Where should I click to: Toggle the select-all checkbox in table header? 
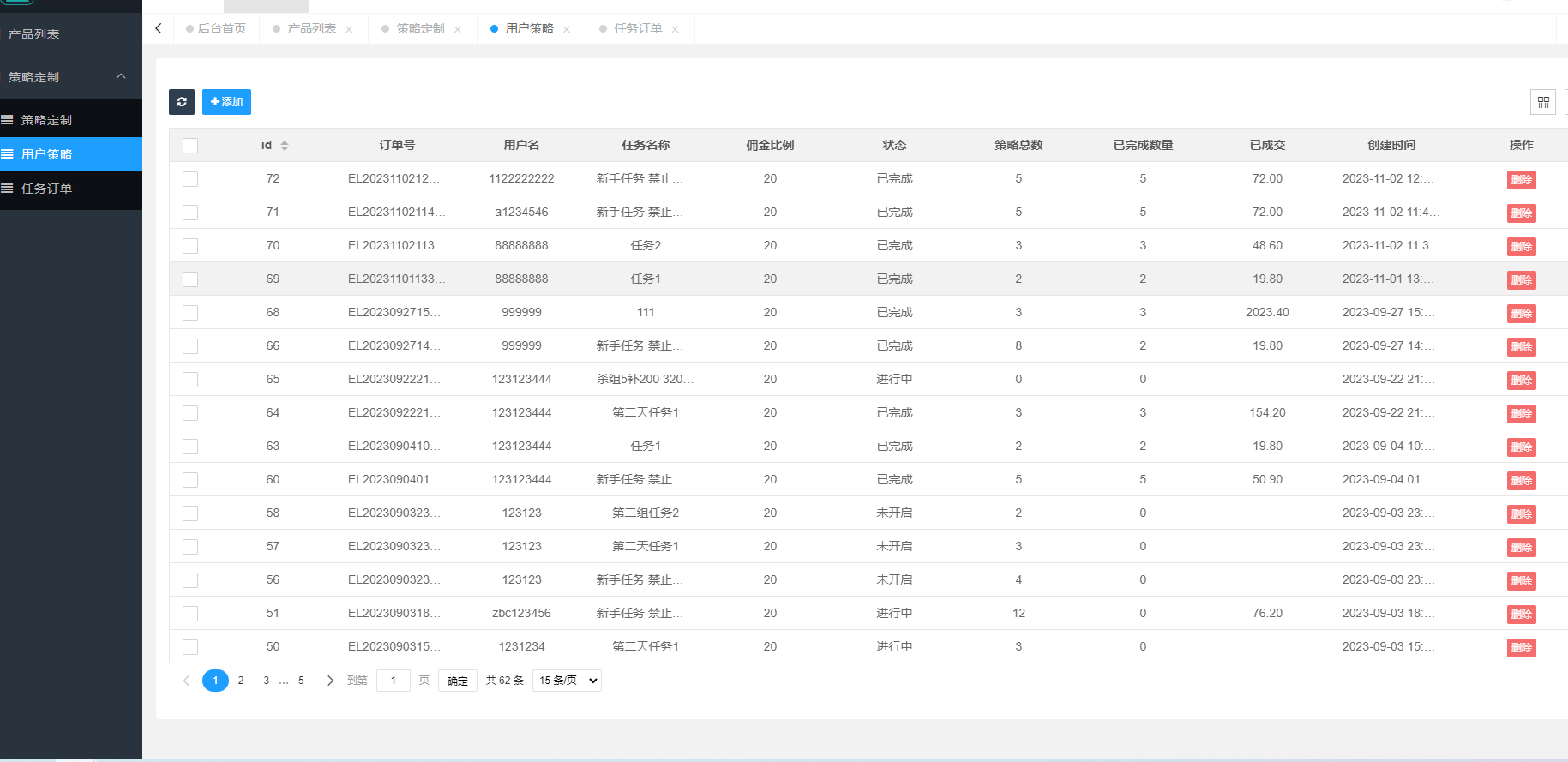pos(190,146)
